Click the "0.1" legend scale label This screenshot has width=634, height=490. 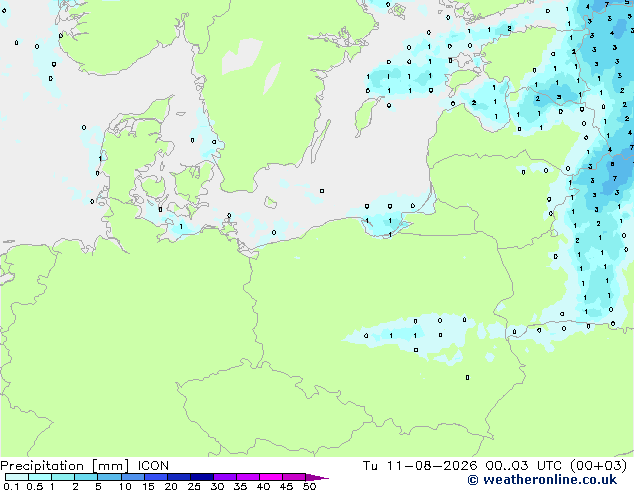pyautogui.click(x=11, y=486)
